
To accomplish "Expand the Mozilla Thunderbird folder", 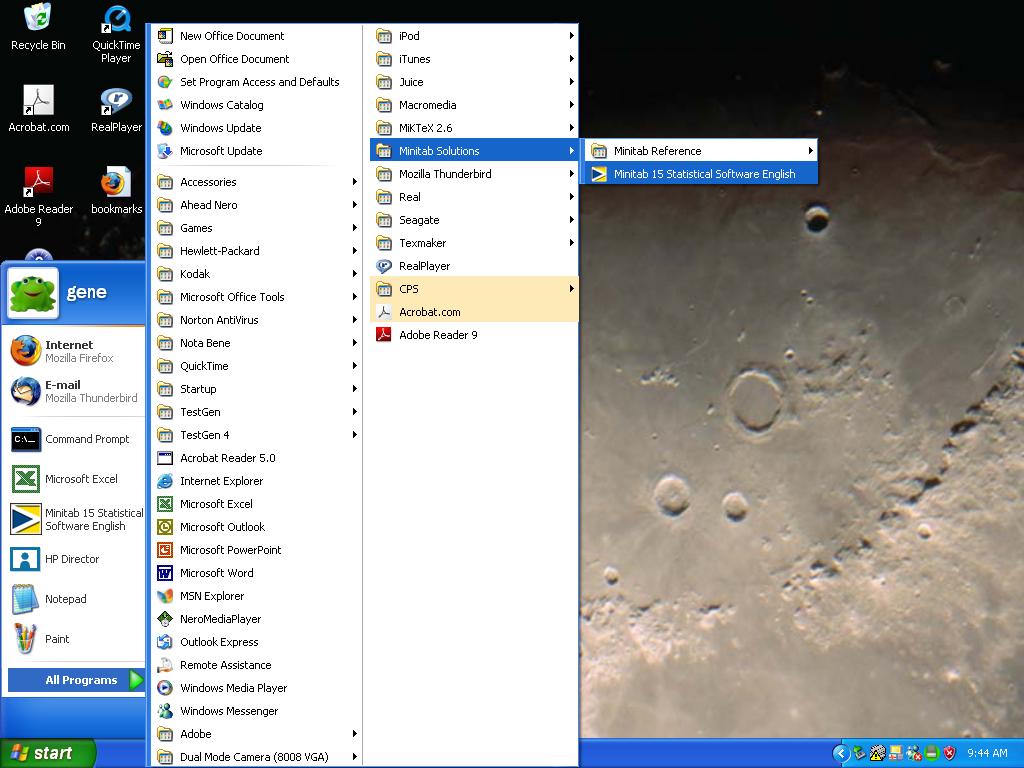I will [x=445, y=174].
